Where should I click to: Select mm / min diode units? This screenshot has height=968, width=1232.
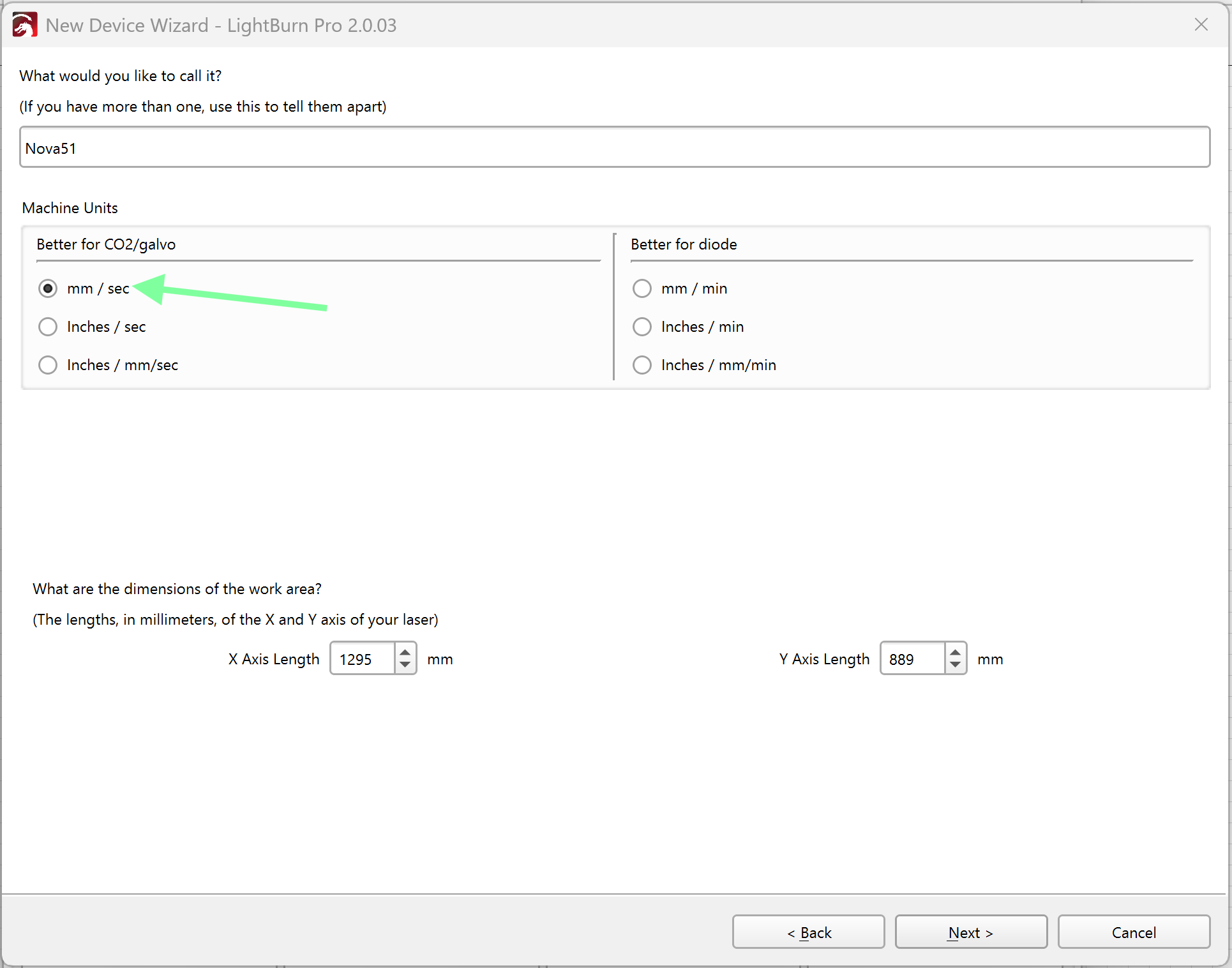coord(642,288)
